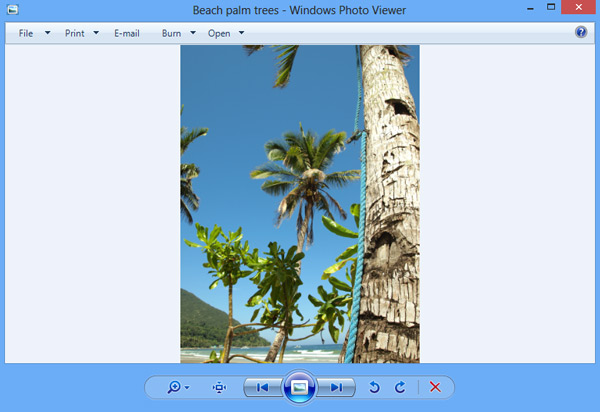The width and height of the screenshot is (600, 412).
Task: Go to the previous photo
Action: coord(262,387)
